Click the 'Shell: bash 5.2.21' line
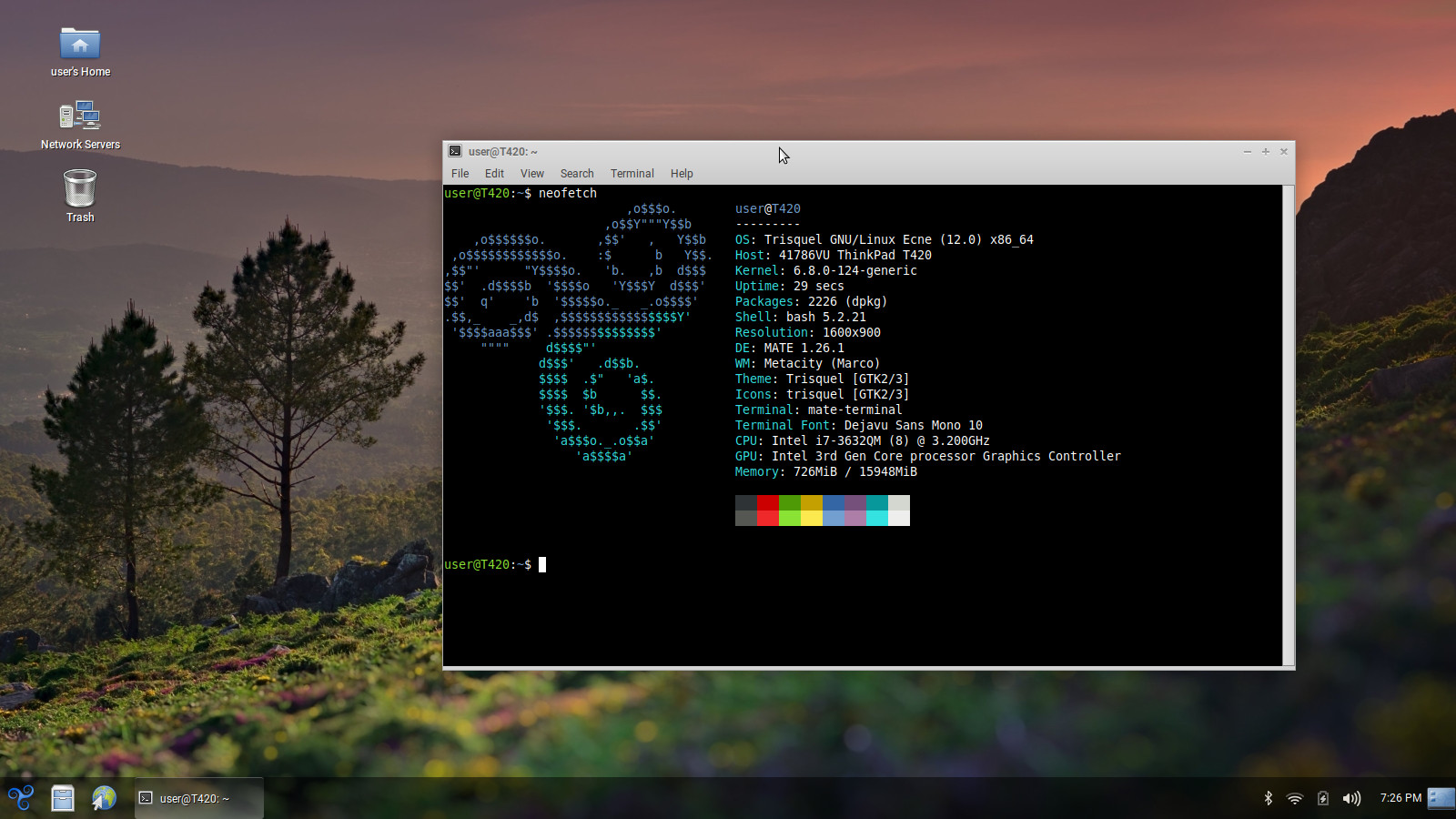 pyautogui.click(x=801, y=317)
